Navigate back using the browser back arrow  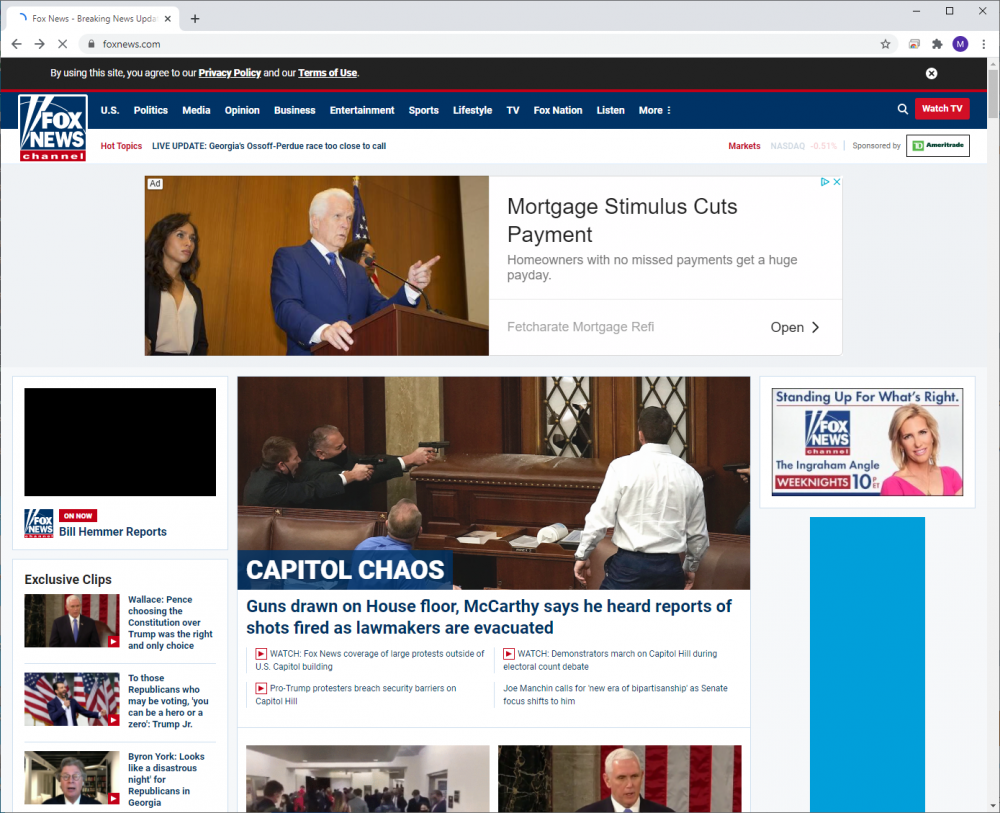(16, 43)
